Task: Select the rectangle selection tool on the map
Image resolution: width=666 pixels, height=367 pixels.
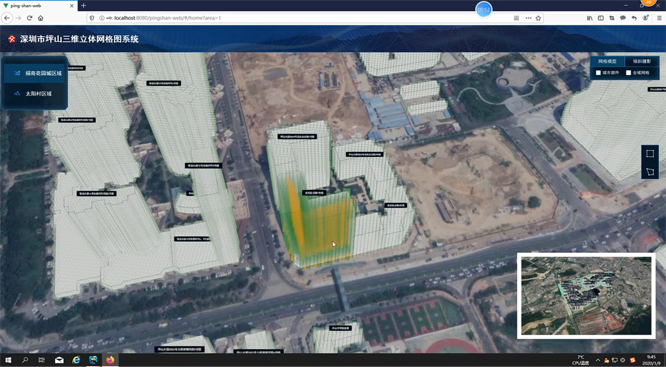Action: [649, 153]
